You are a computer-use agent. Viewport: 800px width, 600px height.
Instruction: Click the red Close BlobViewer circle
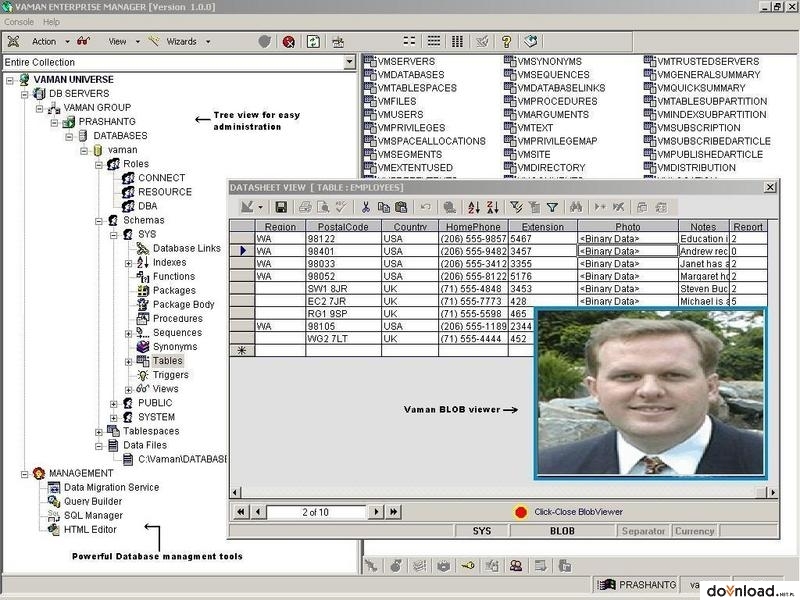point(520,512)
